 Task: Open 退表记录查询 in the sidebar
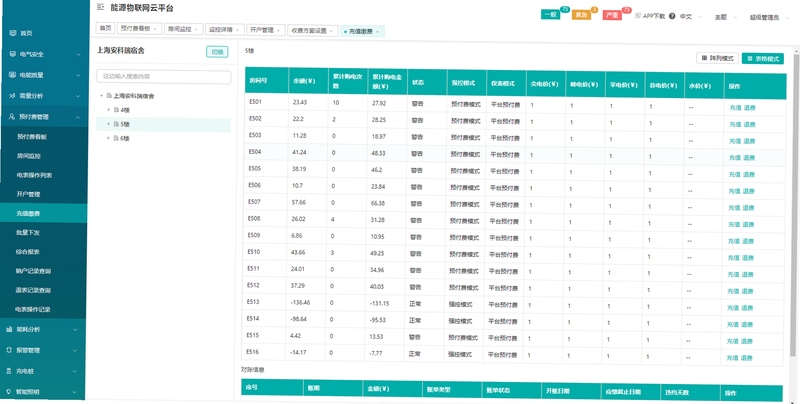[33, 290]
